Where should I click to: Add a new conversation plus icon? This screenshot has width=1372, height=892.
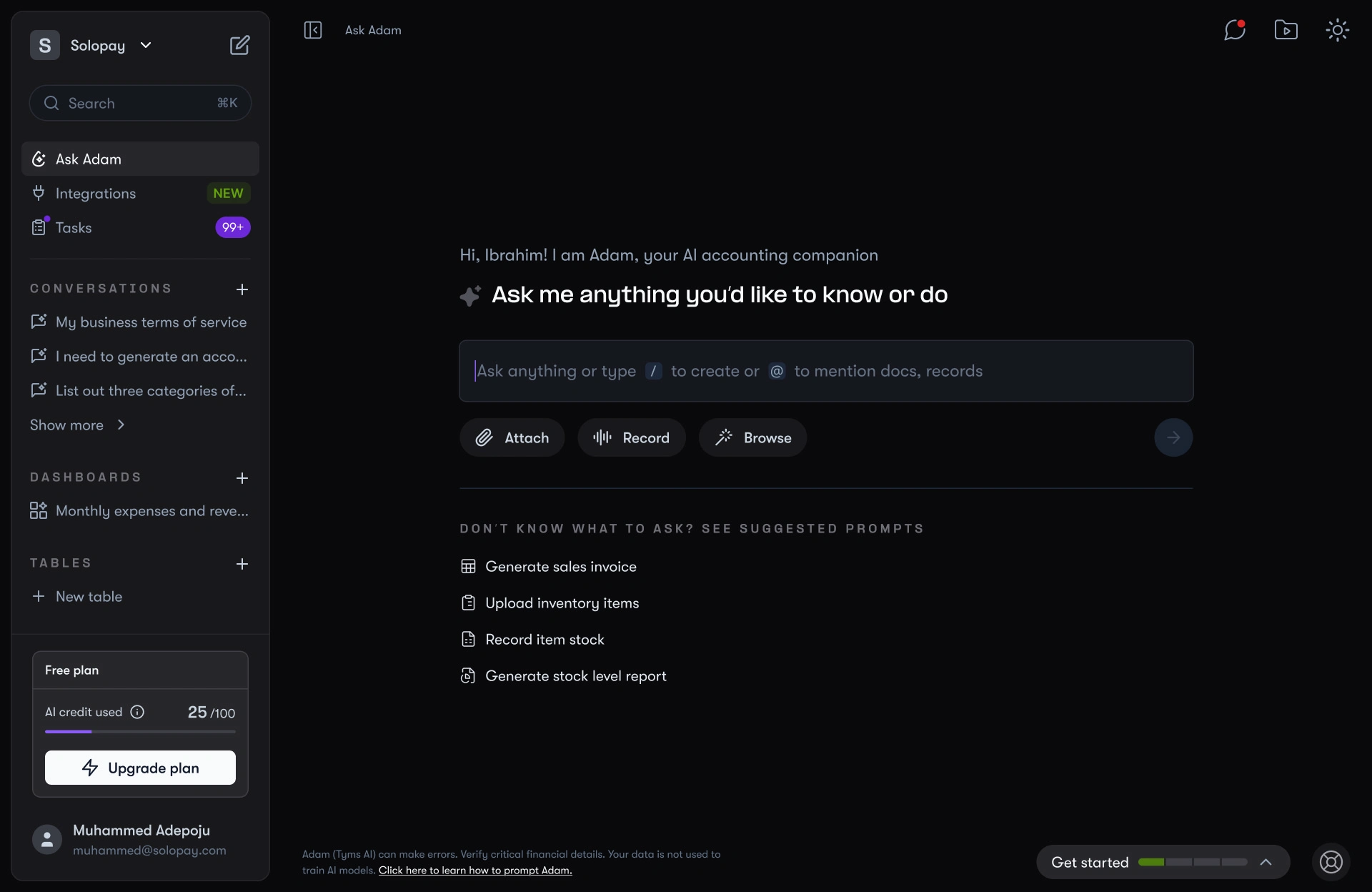point(242,289)
